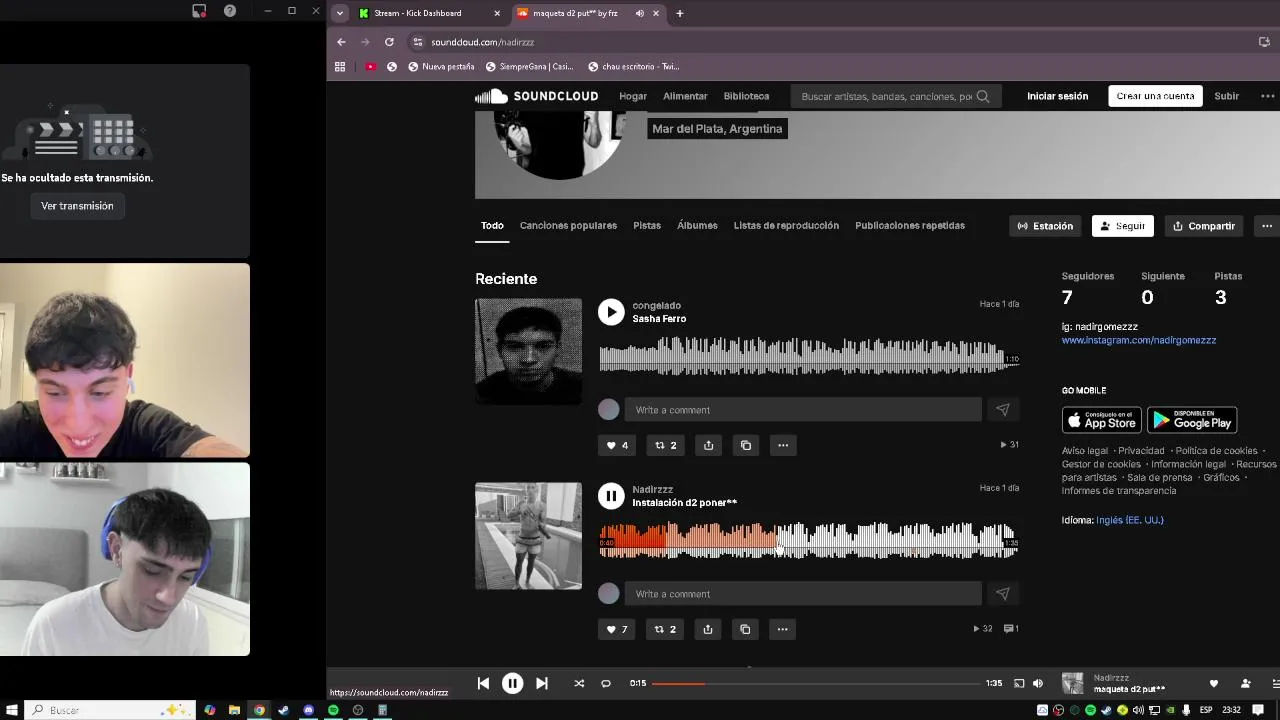Open Alimentar in SoundCloud navigation
Viewport: 1280px width, 720px height.
685,96
